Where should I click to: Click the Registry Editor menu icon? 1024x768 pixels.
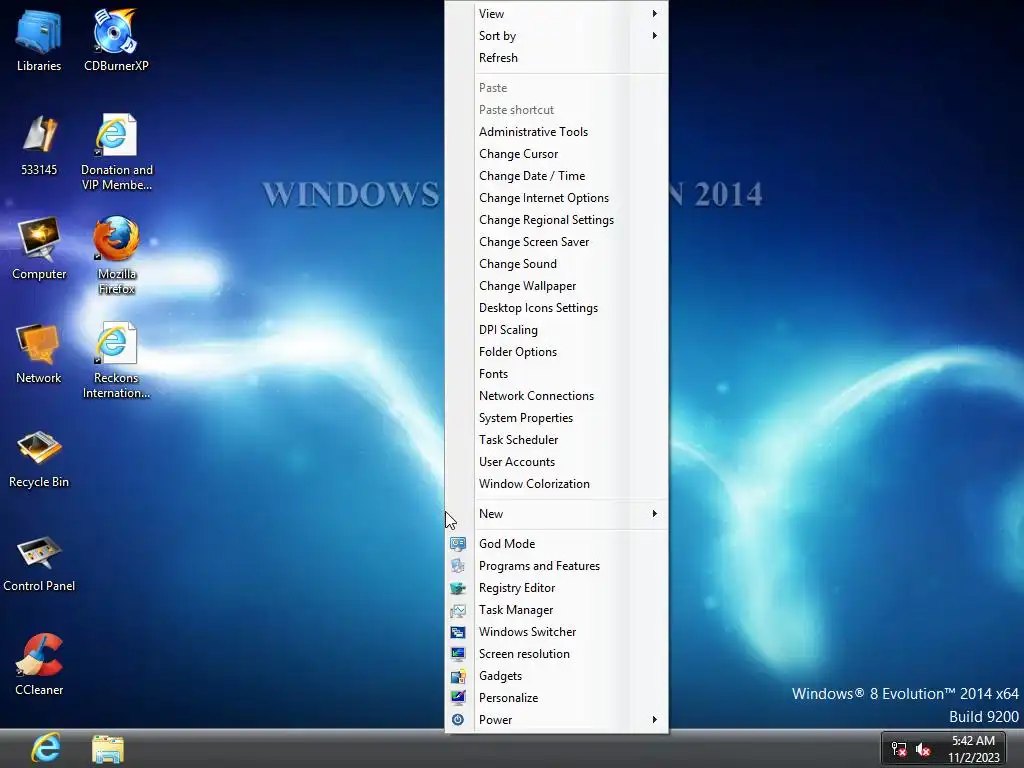[x=458, y=588]
